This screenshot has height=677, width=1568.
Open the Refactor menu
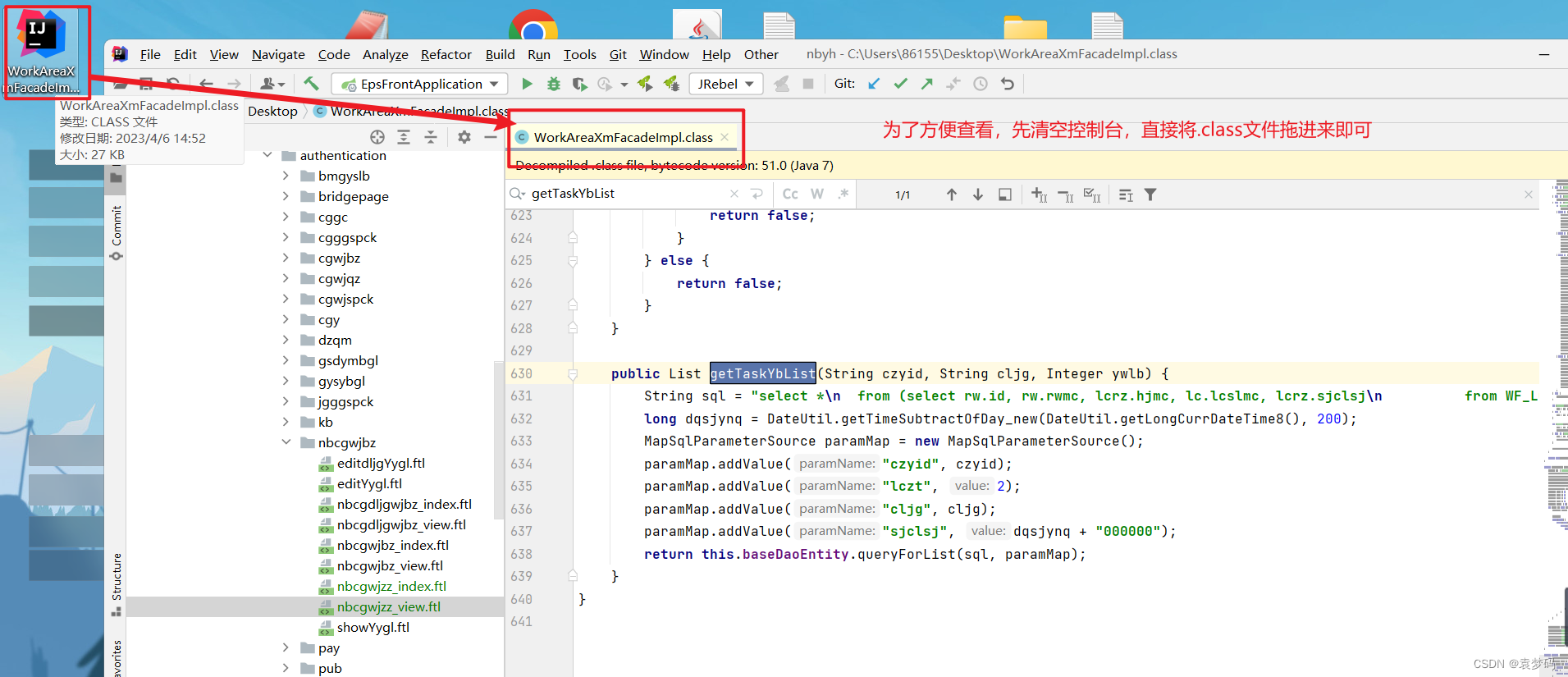(446, 54)
